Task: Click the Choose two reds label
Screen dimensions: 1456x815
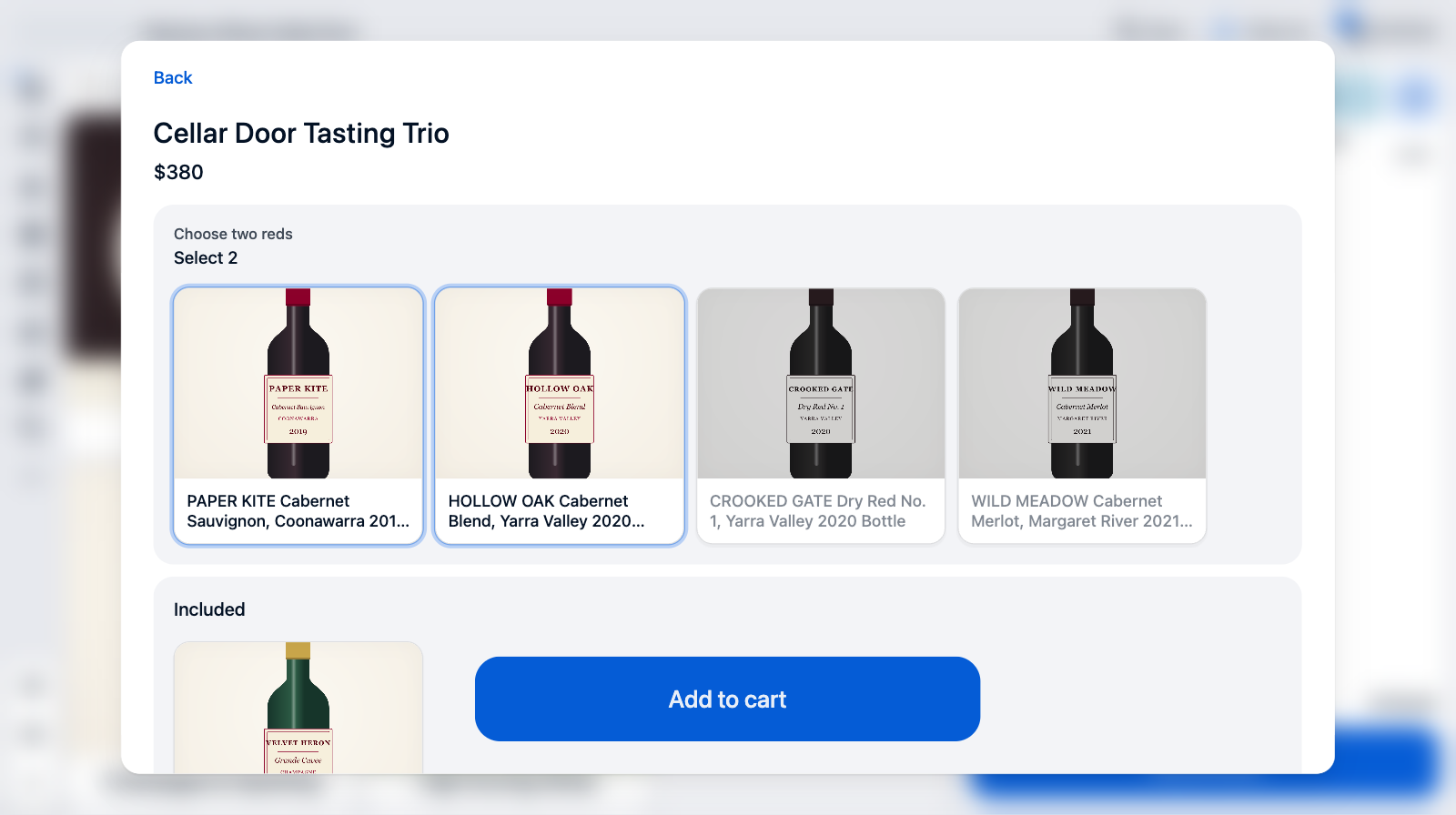Action: coord(233,234)
